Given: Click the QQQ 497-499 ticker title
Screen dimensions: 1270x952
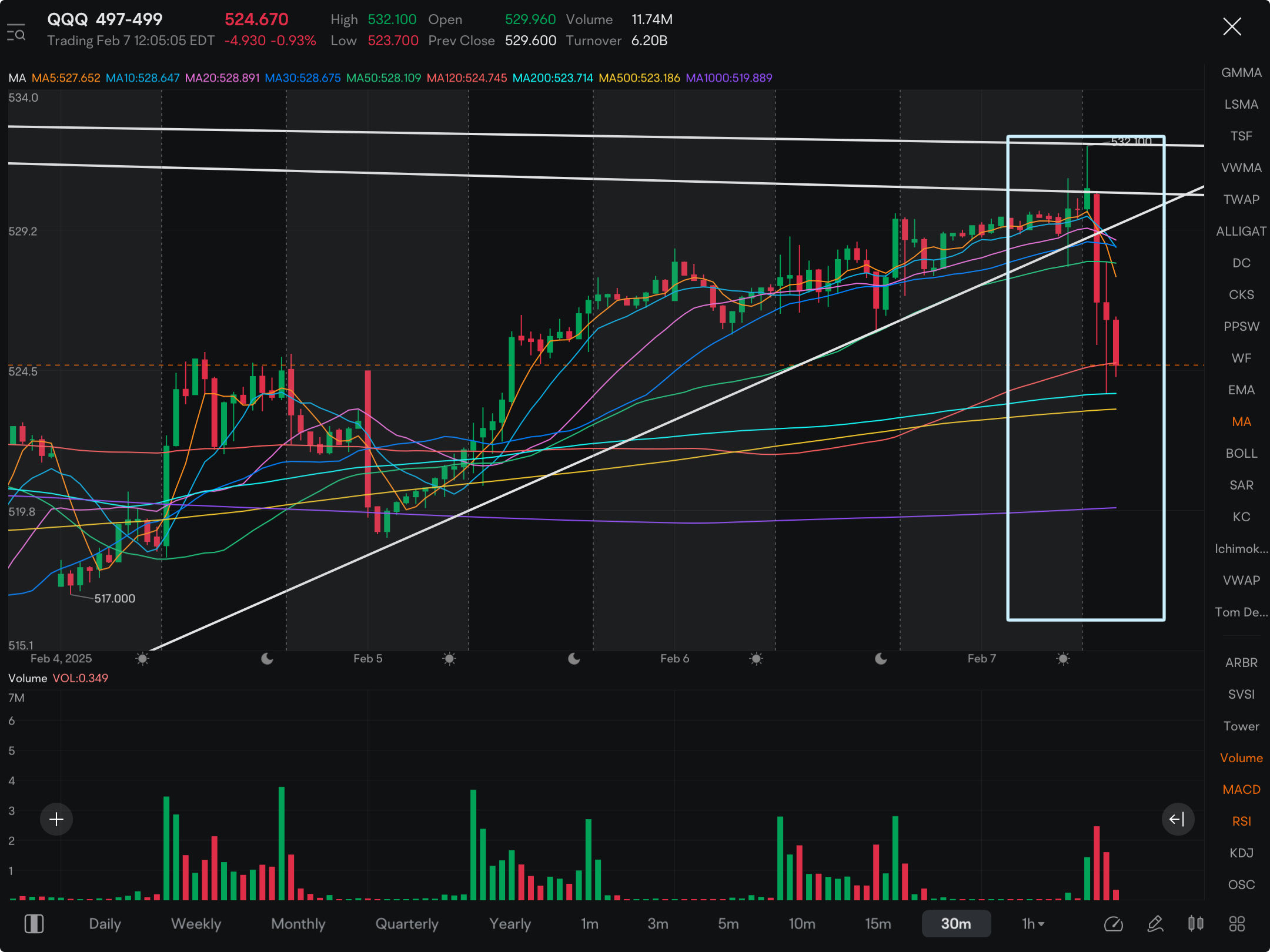Looking at the screenshot, I should tap(105, 19).
